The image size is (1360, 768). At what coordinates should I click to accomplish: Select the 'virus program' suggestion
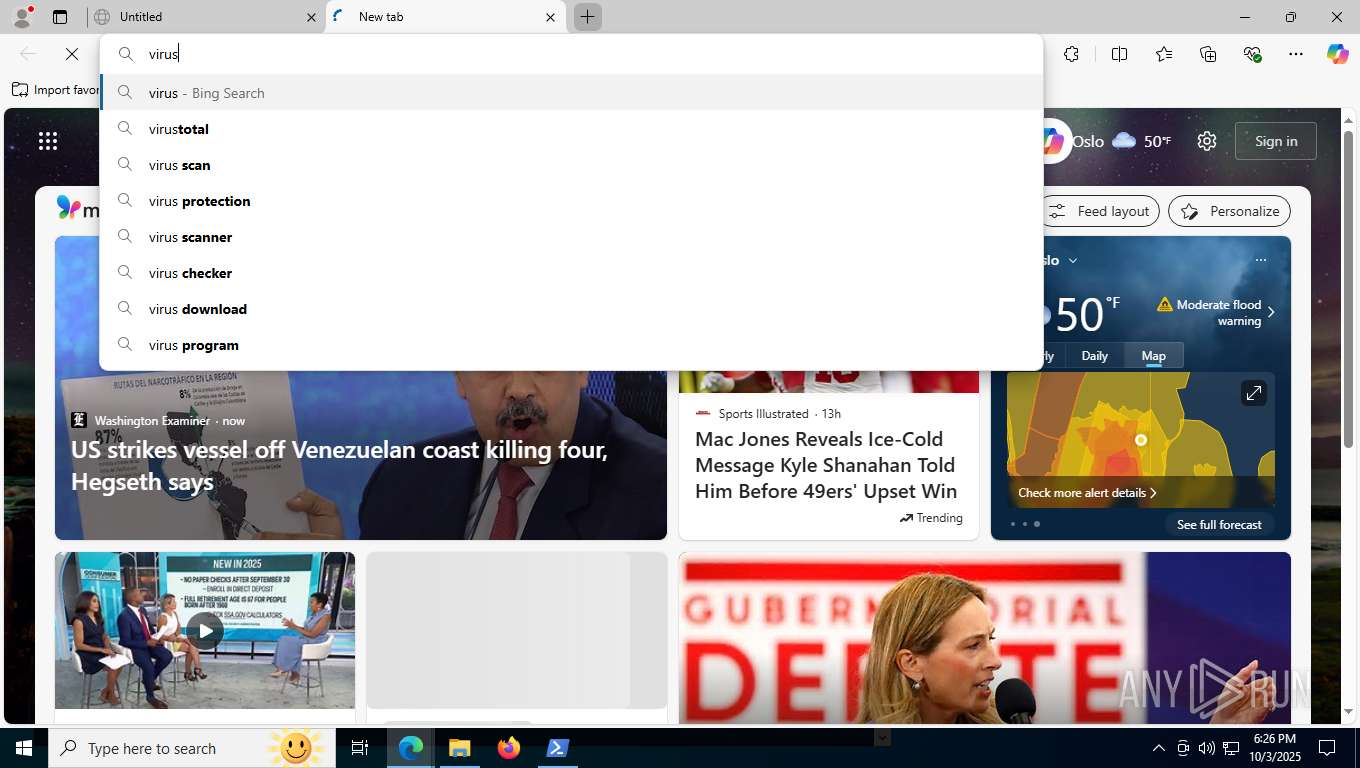pyautogui.click(x=571, y=345)
